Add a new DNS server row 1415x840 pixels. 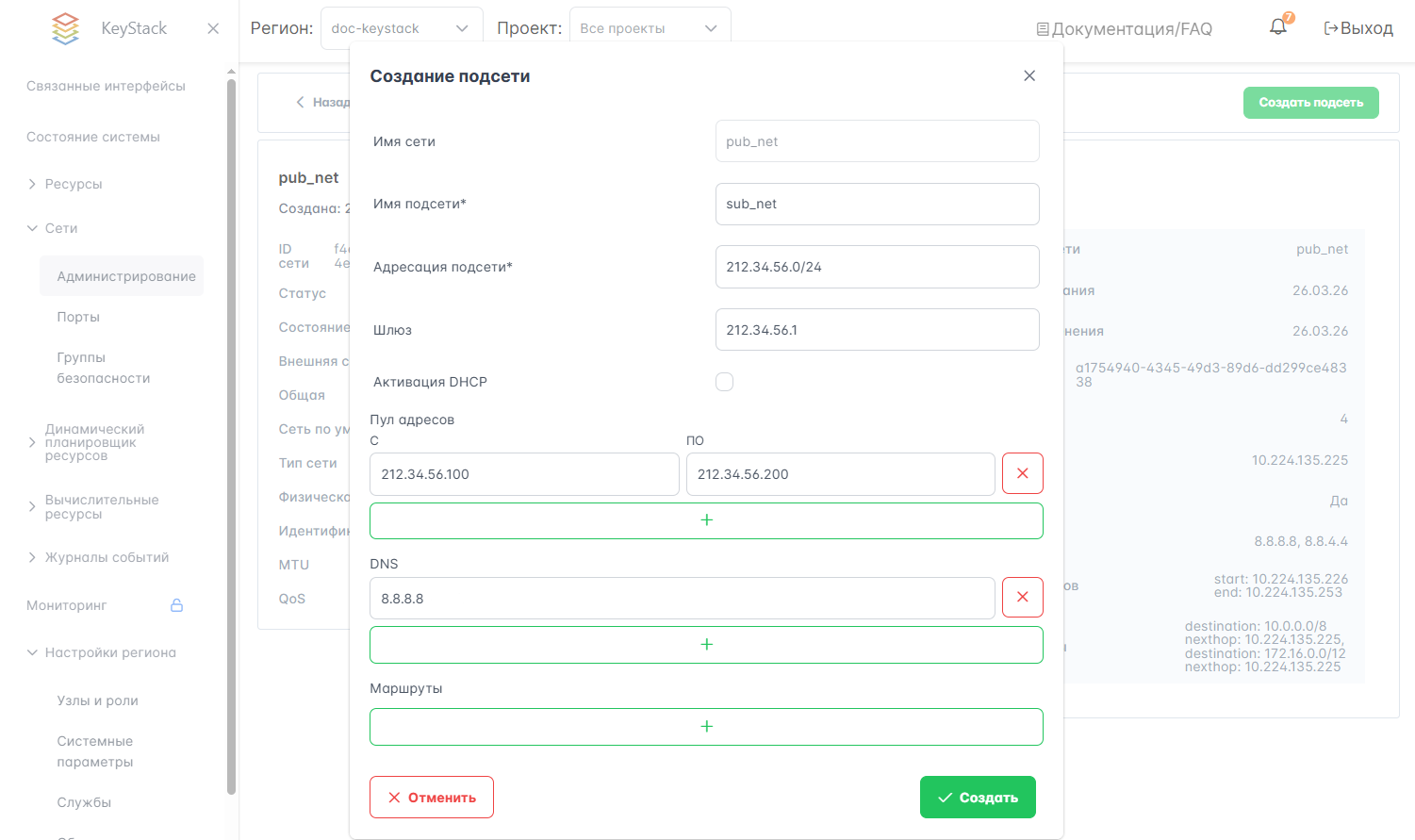point(706,645)
